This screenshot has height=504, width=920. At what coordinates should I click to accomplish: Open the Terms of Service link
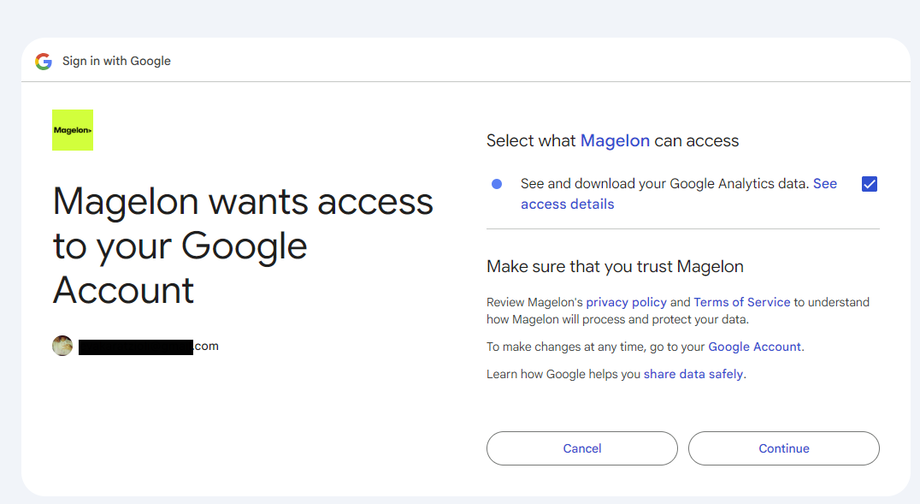click(742, 302)
